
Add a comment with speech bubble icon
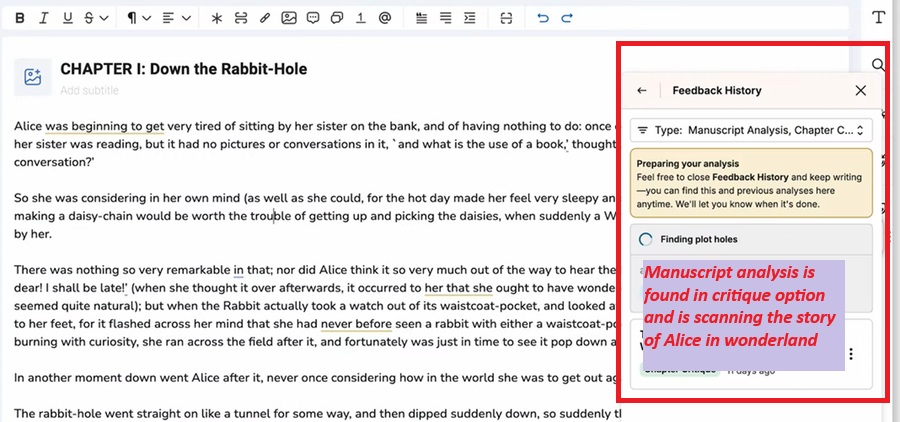[x=313, y=18]
